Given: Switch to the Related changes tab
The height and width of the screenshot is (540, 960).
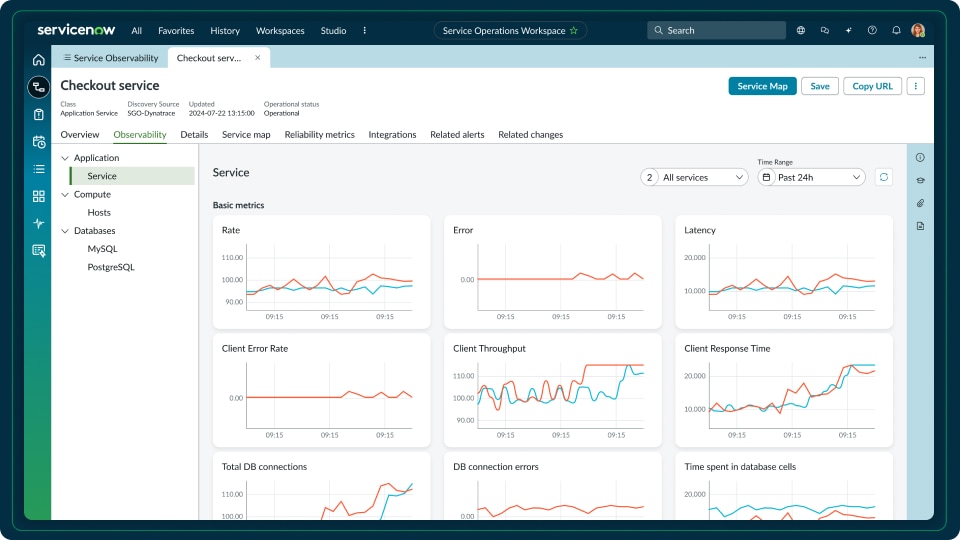Looking at the screenshot, I should point(531,135).
